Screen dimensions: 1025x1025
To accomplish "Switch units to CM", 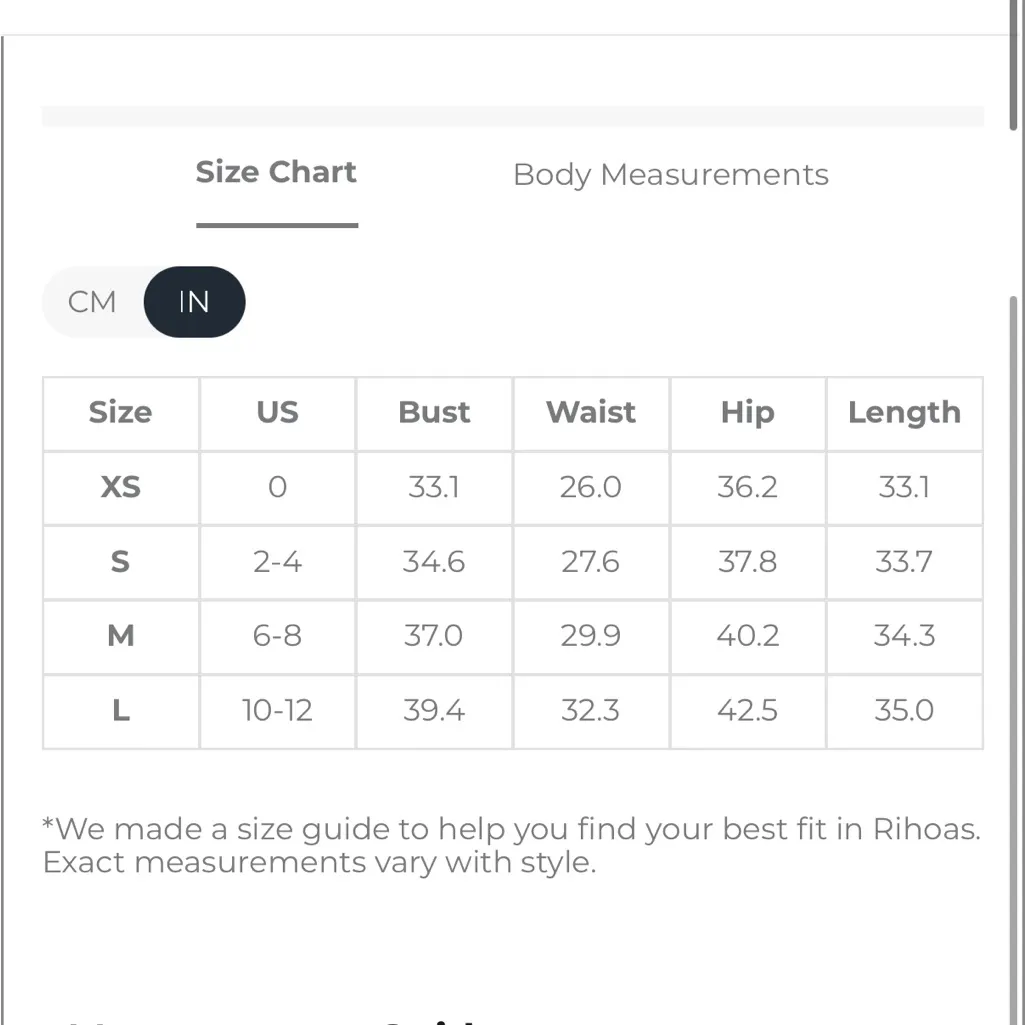I will 92,302.
